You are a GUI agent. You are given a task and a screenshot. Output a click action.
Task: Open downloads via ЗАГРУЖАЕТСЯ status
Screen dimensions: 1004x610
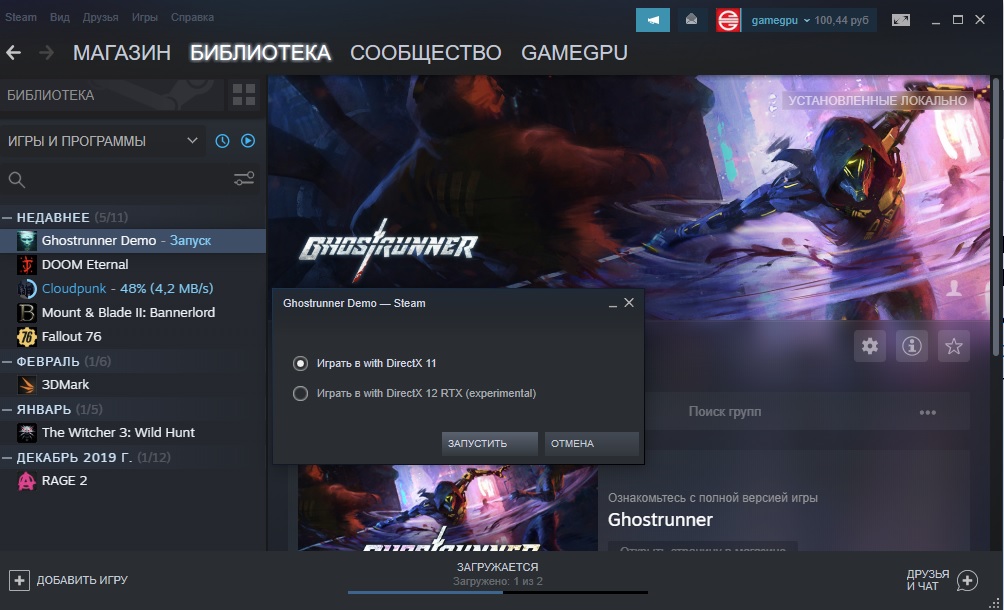[498, 567]
